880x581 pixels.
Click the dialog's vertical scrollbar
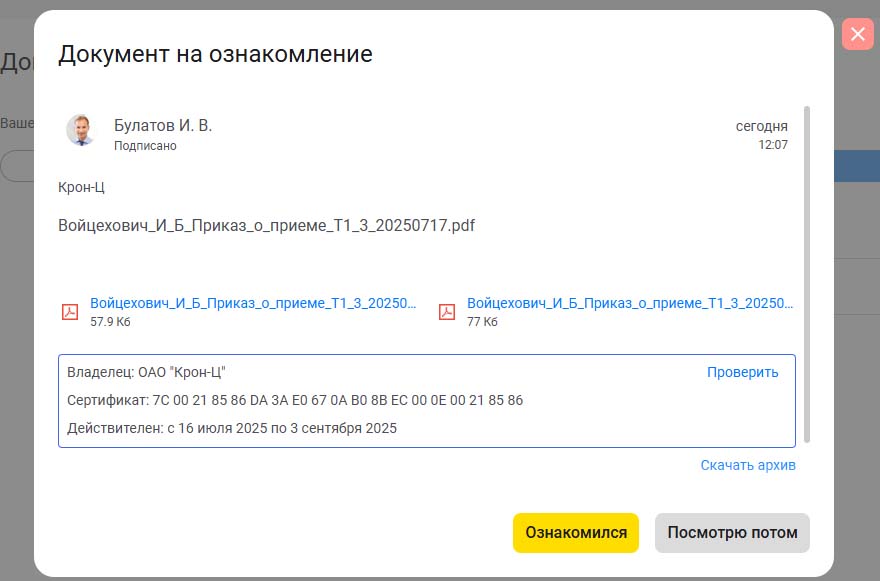807,270
